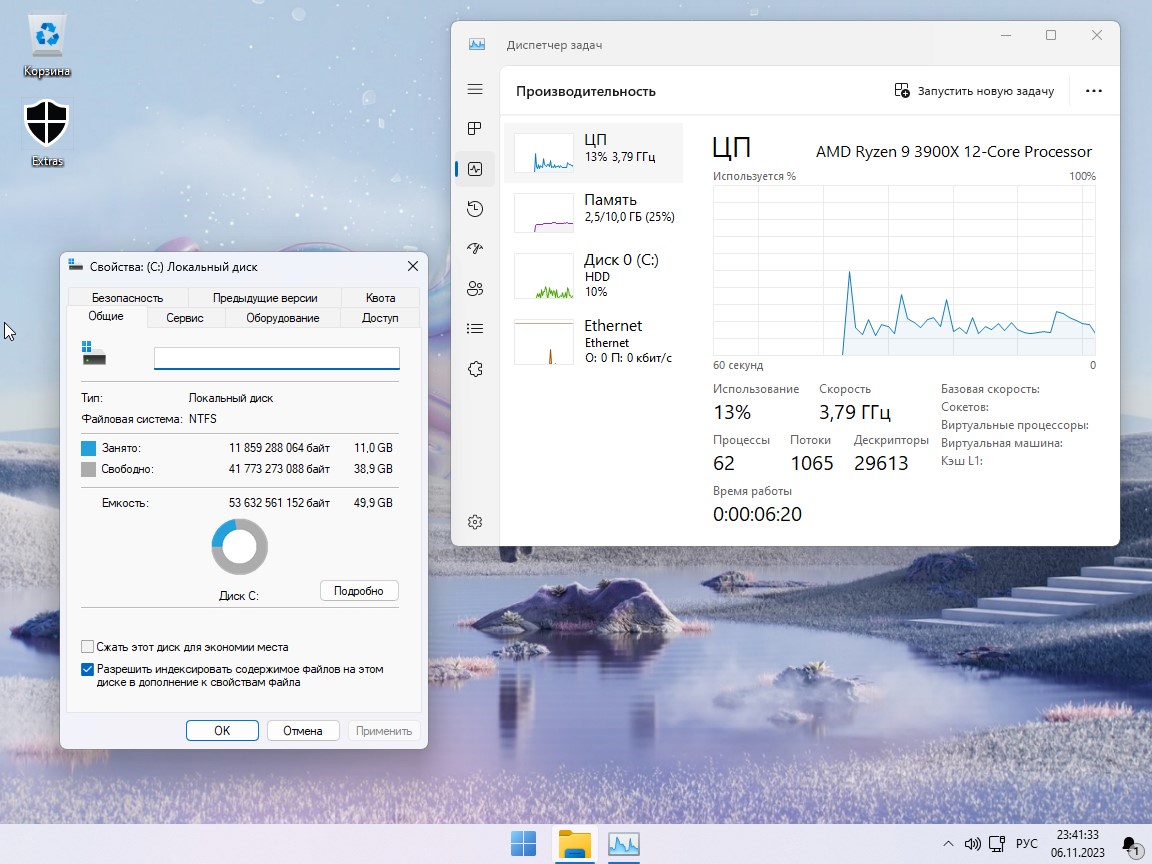
Task: Open Users page icon in Task Manager
Action: point(475,289)
